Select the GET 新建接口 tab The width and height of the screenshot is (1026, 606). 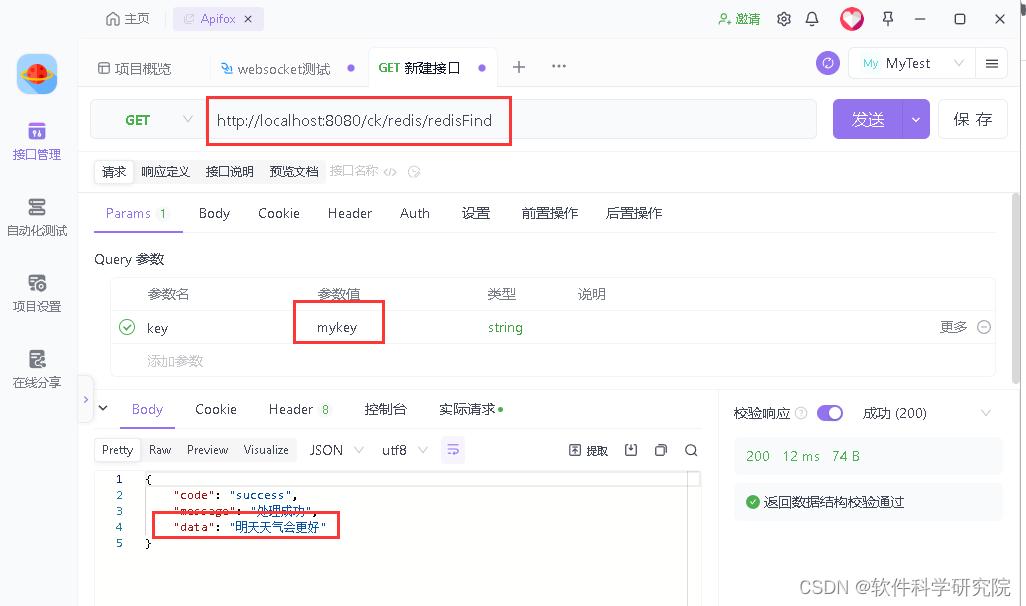click(x=419, y=68)
